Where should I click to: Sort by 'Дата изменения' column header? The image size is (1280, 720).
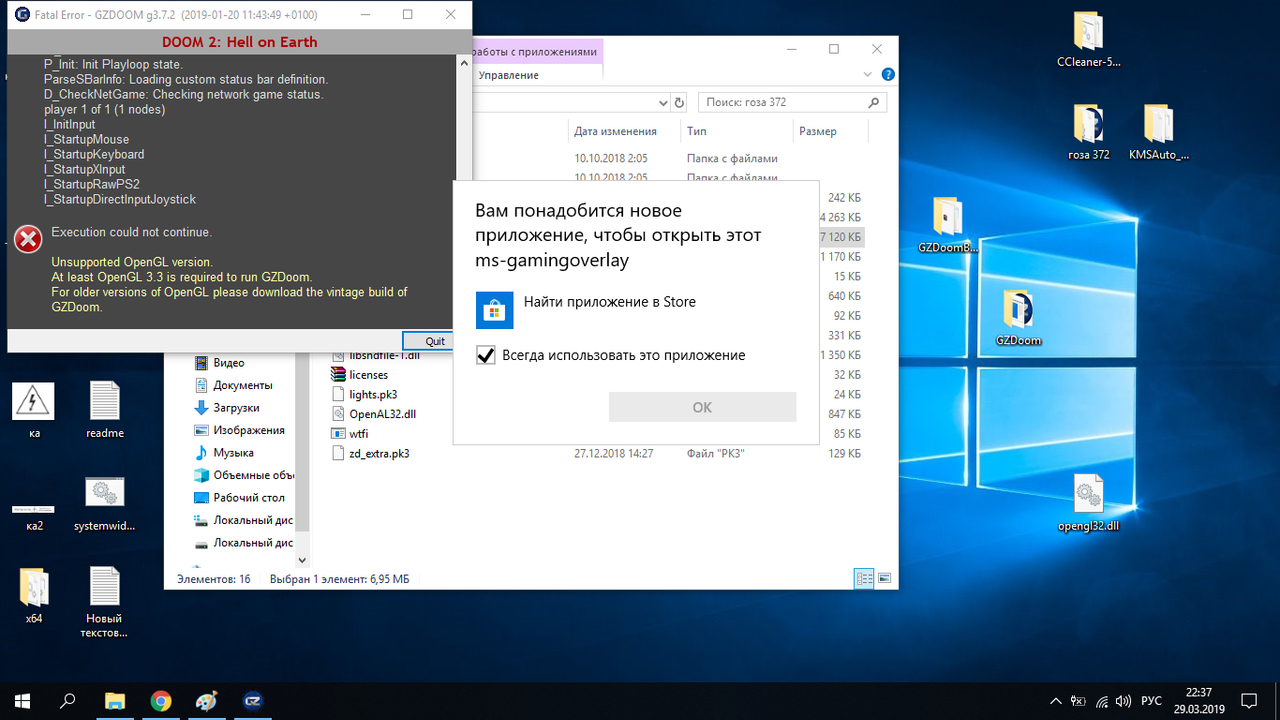coord(615,131)
